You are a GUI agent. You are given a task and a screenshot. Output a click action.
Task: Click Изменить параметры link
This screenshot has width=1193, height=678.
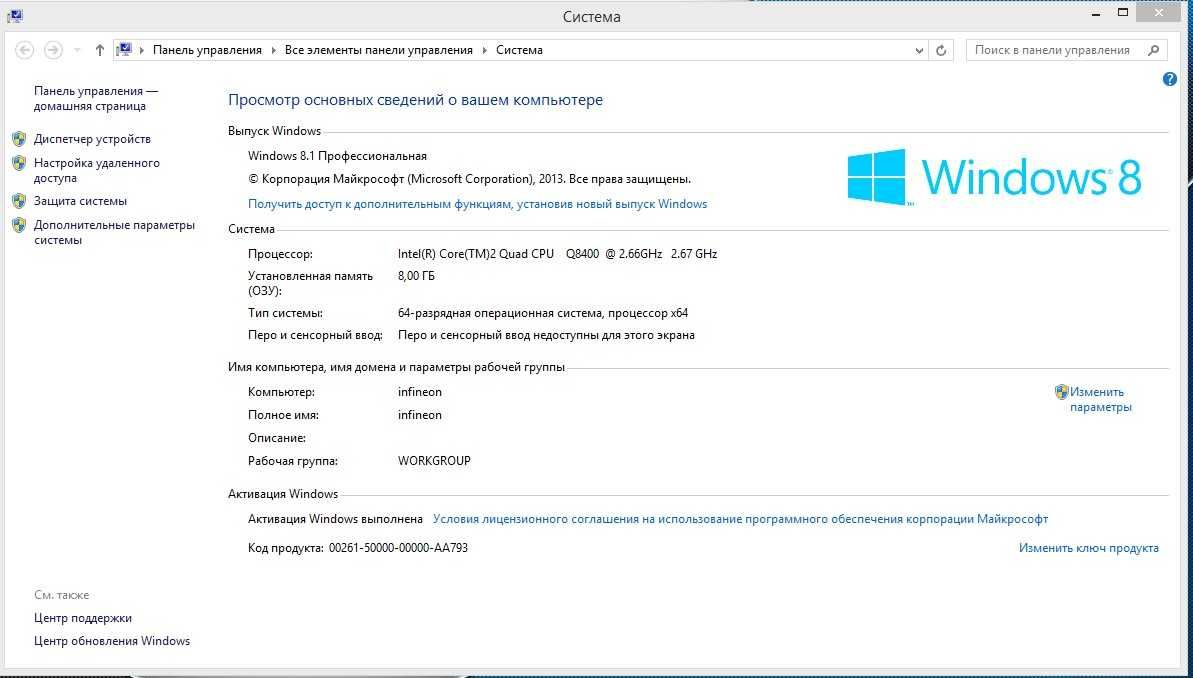coord(1100,399)
